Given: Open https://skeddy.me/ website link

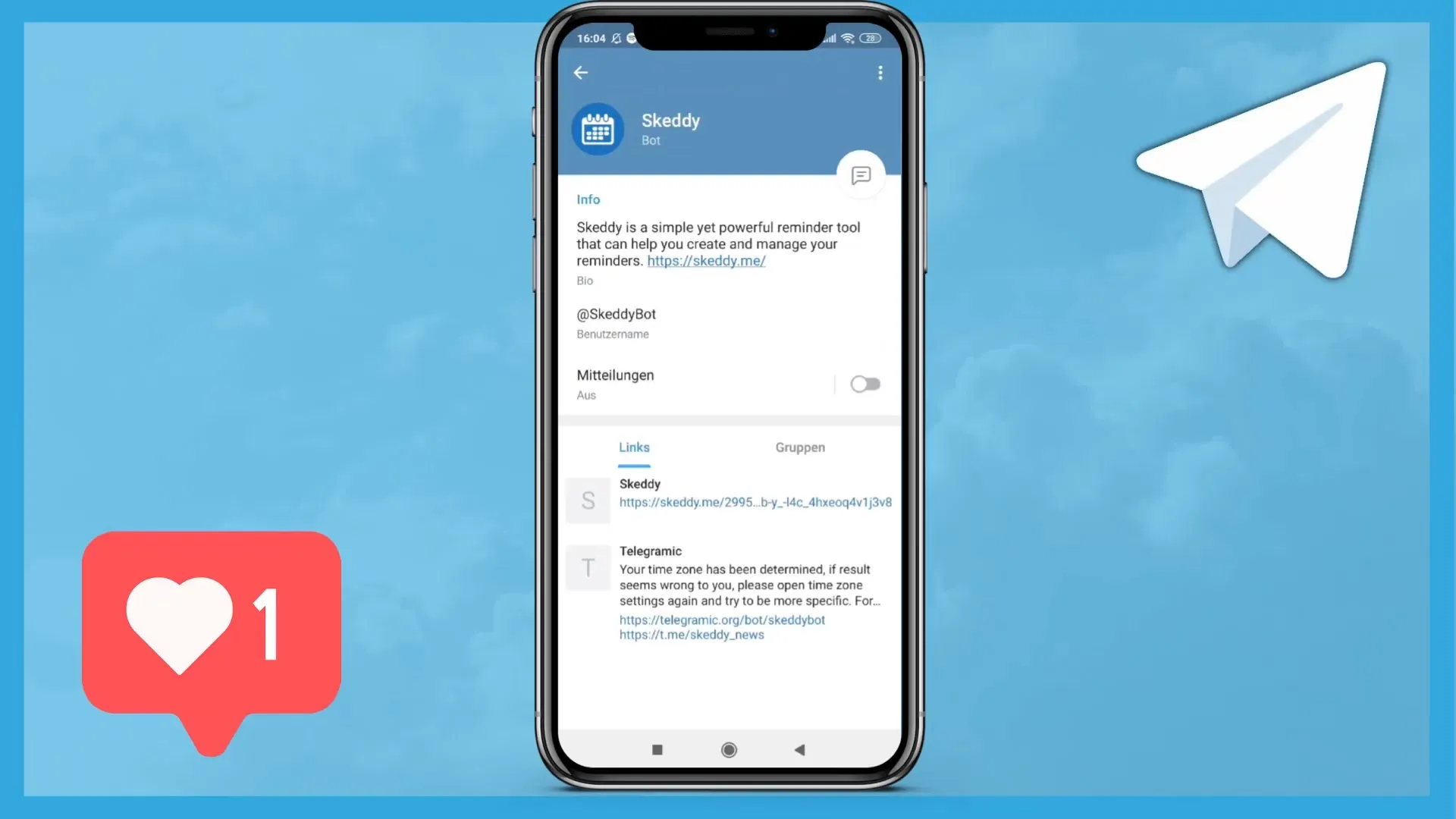Looking at the screenshot, I should point(706,260).
